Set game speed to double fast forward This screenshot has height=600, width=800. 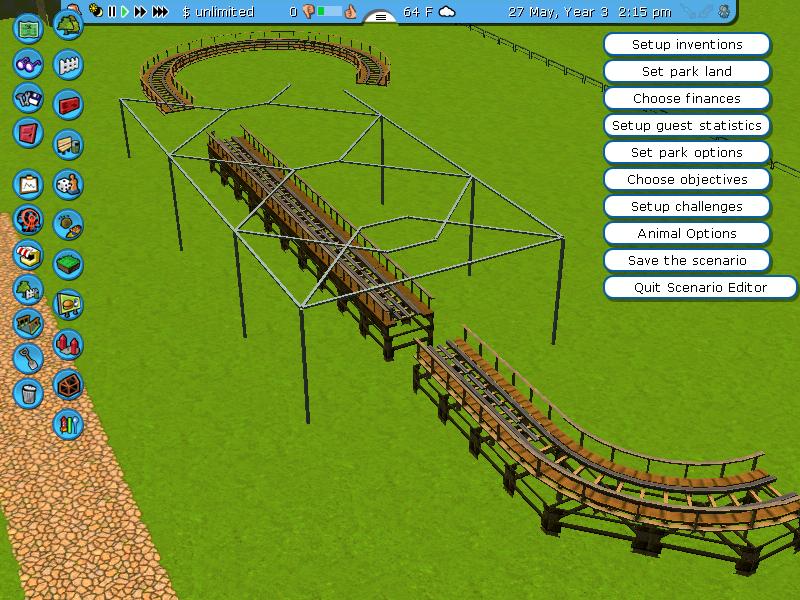click(140, 11)
